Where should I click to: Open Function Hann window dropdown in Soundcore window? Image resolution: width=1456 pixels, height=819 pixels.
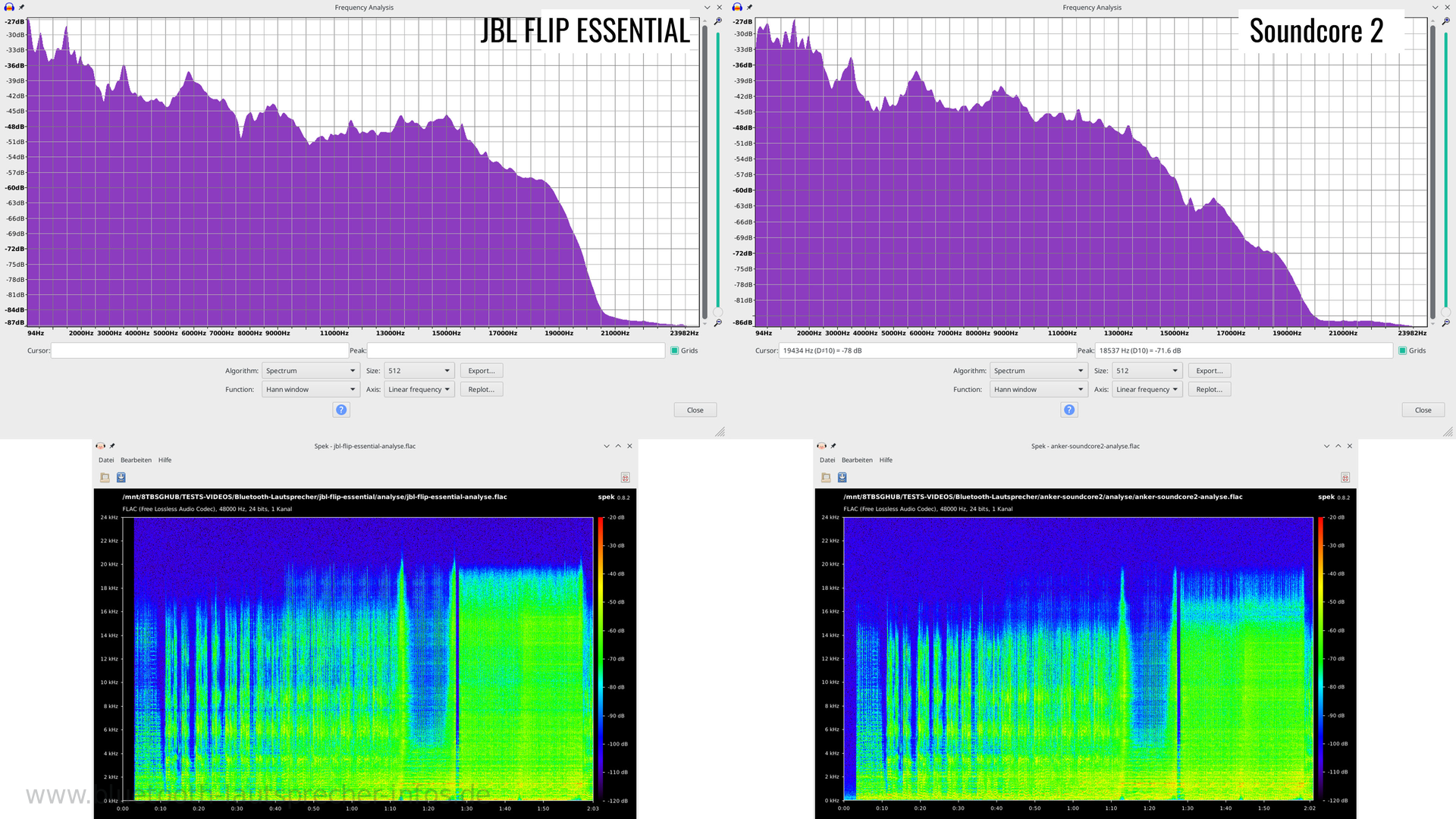click(x=1038, y=389)
